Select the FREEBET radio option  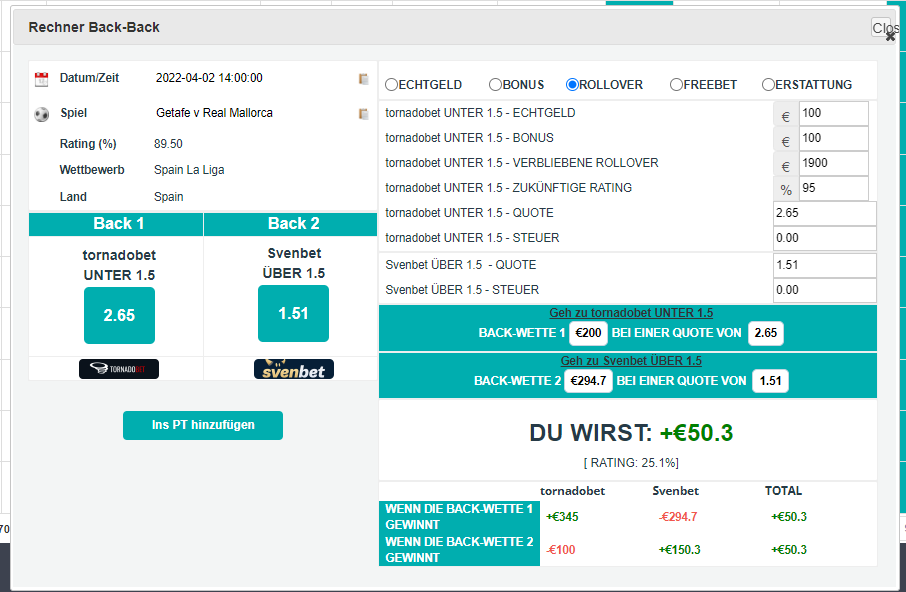tap(676, 85)
